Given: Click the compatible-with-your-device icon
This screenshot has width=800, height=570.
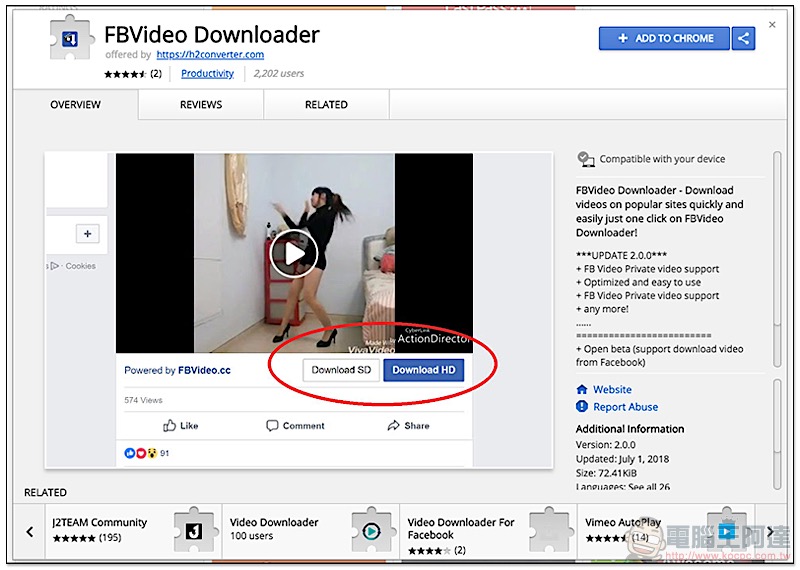Looking at the screenshot, I should tap(586, 159).
